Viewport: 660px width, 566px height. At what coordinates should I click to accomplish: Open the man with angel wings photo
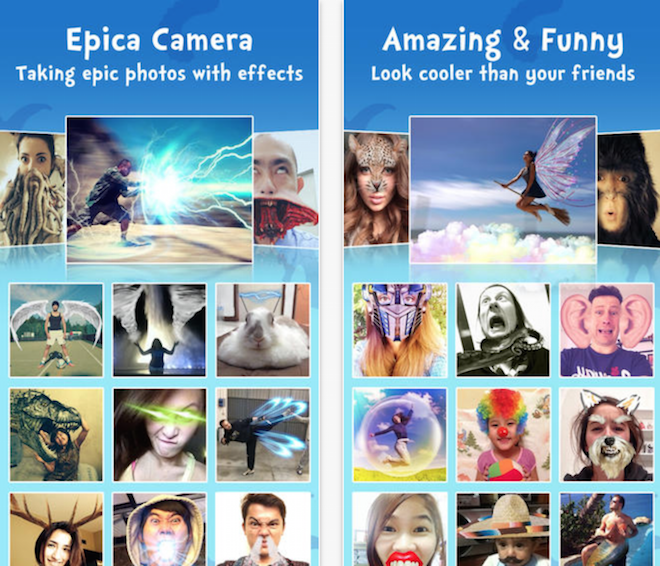click(56, 330)
